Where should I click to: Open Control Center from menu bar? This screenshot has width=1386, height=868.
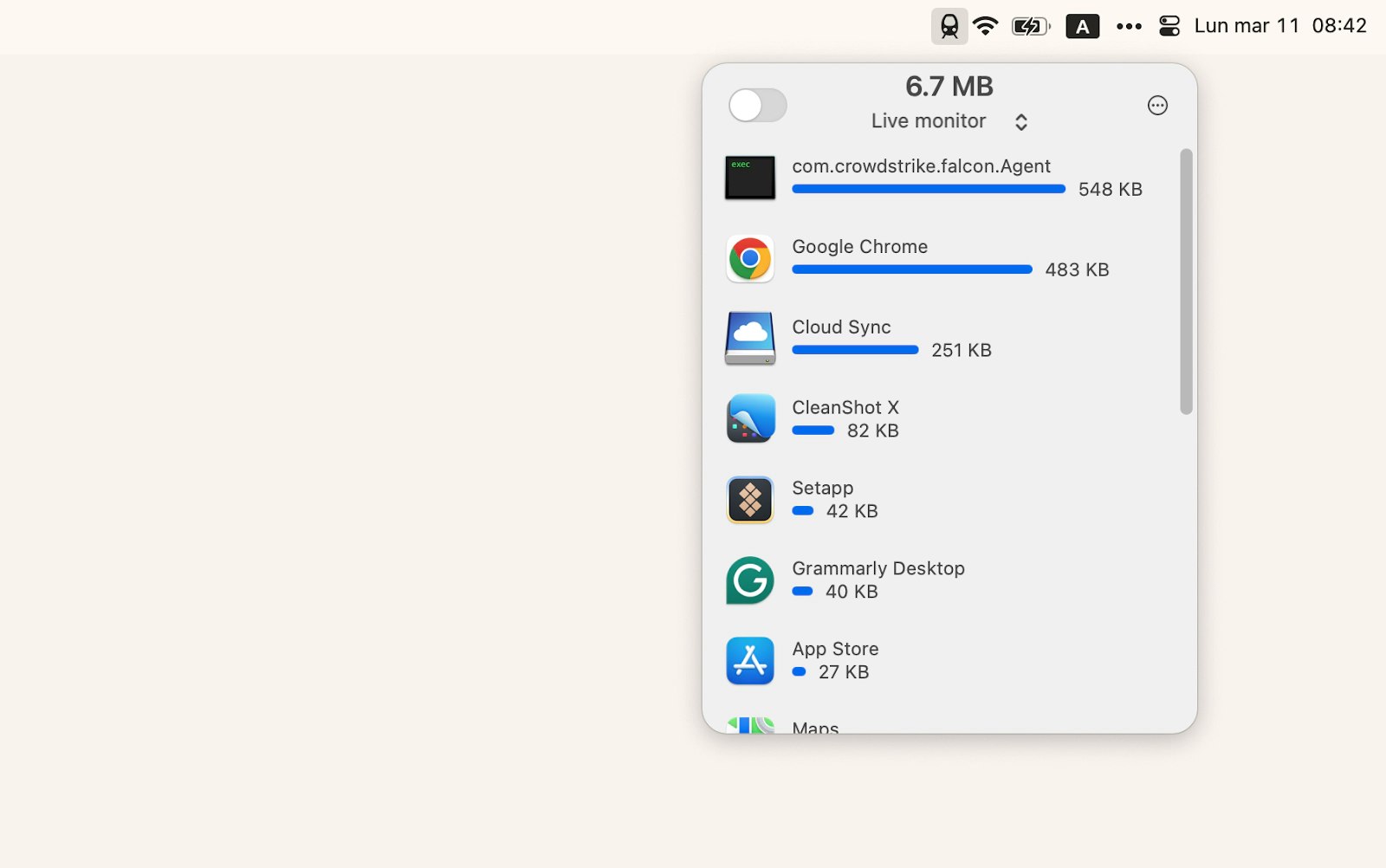pyautogui.click(x=1169, y=26)
